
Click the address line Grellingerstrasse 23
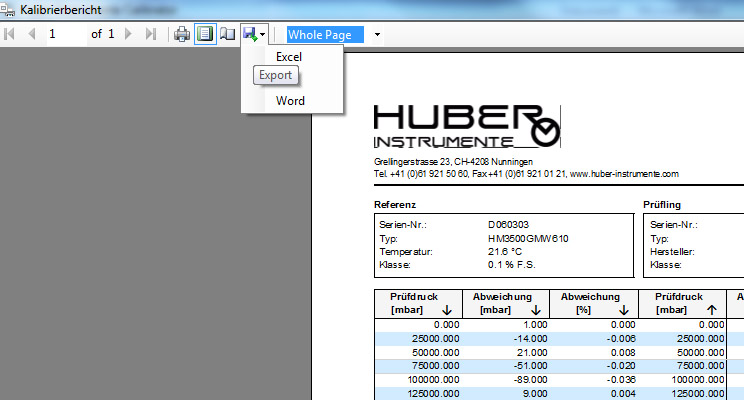pos(453,162)
